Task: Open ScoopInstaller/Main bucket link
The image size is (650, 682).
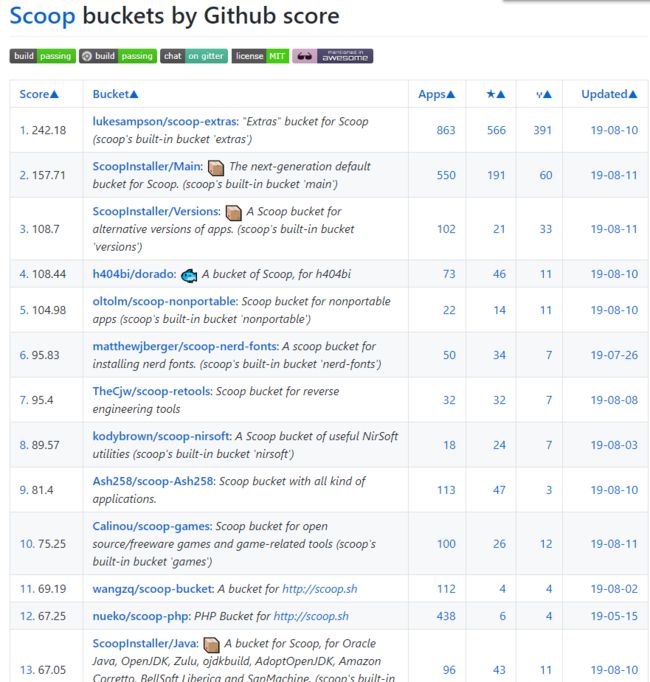Action: (147, 166)
